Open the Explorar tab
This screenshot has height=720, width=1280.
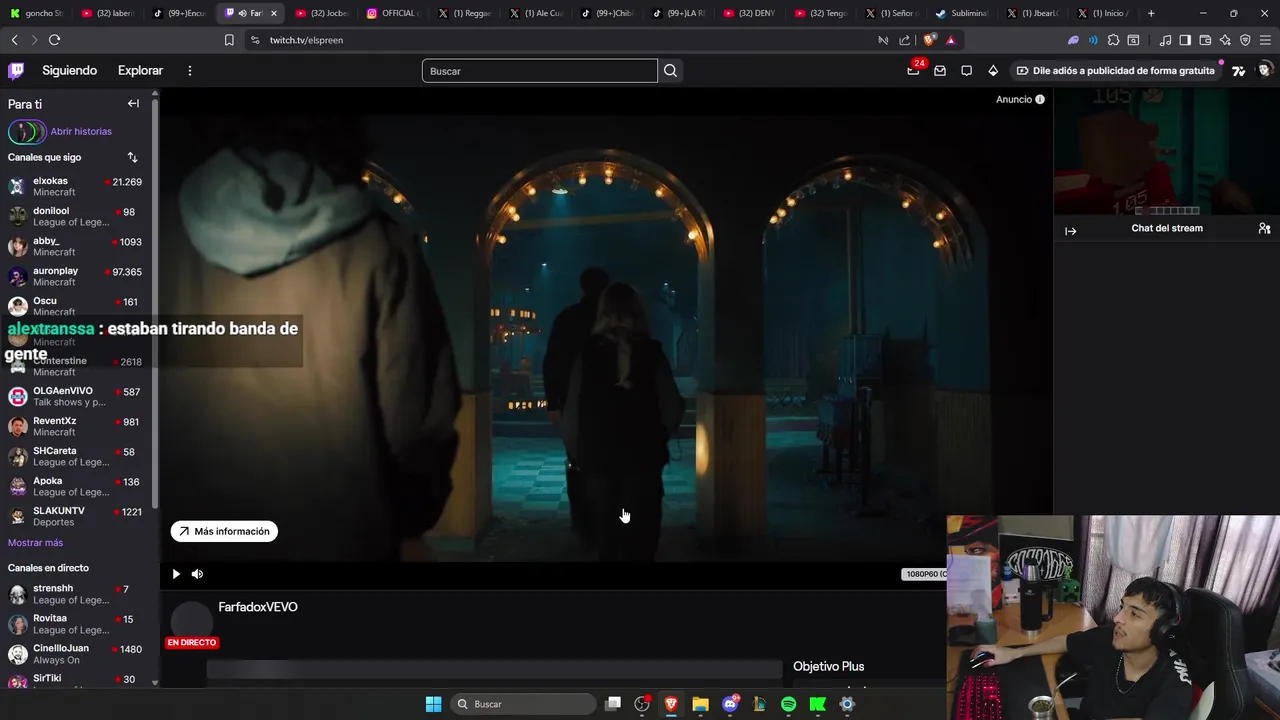(140, 70)
